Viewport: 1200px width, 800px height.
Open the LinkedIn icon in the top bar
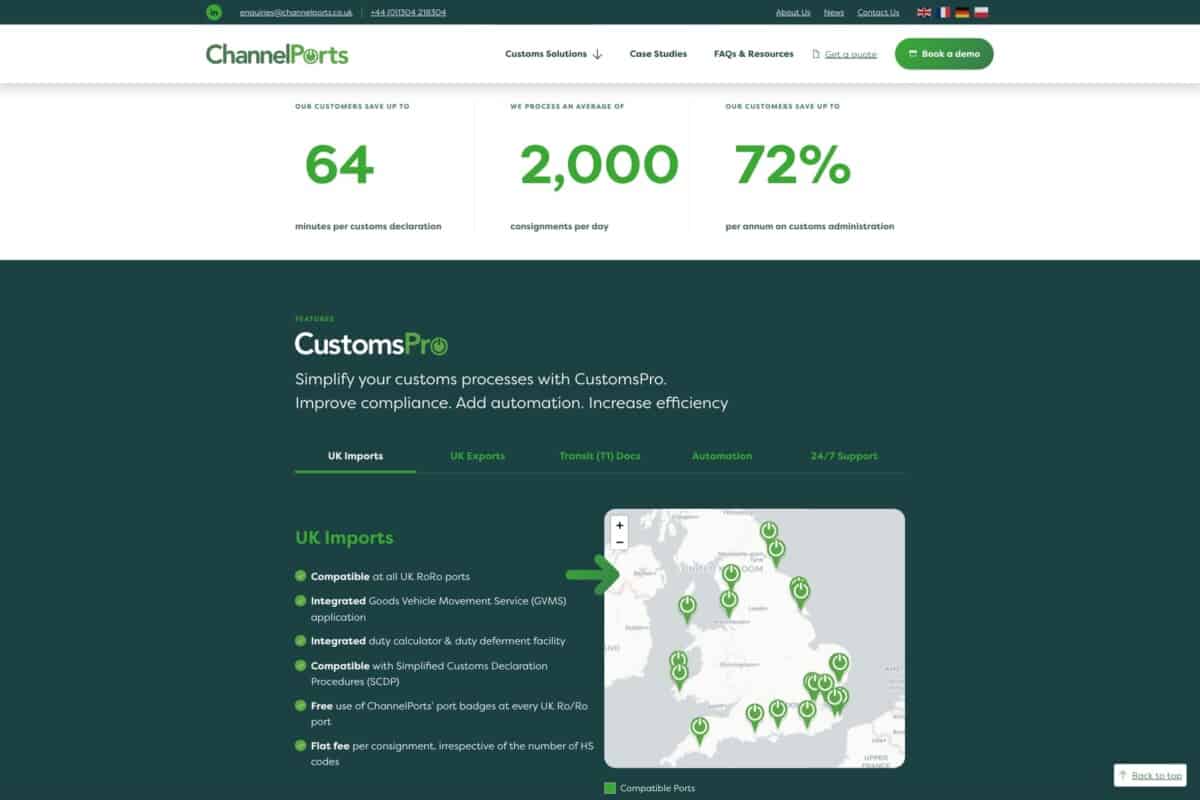pos(214,12)
